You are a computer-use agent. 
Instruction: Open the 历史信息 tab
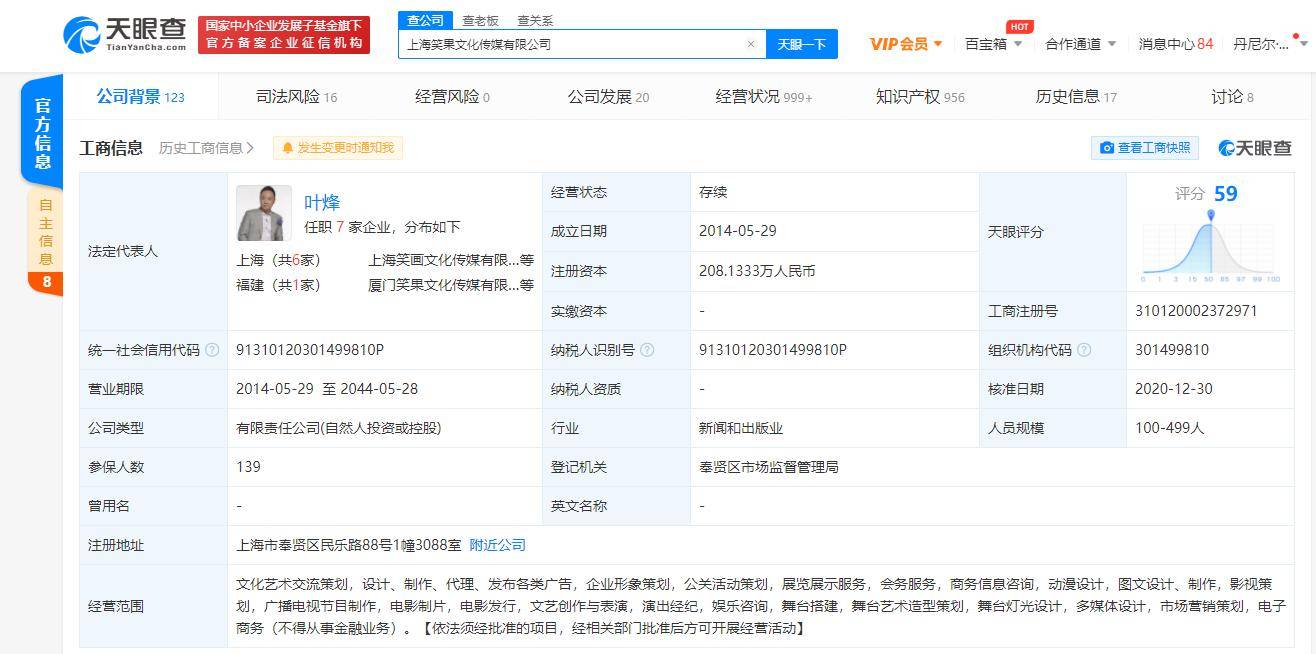(x=1076, y=97)
